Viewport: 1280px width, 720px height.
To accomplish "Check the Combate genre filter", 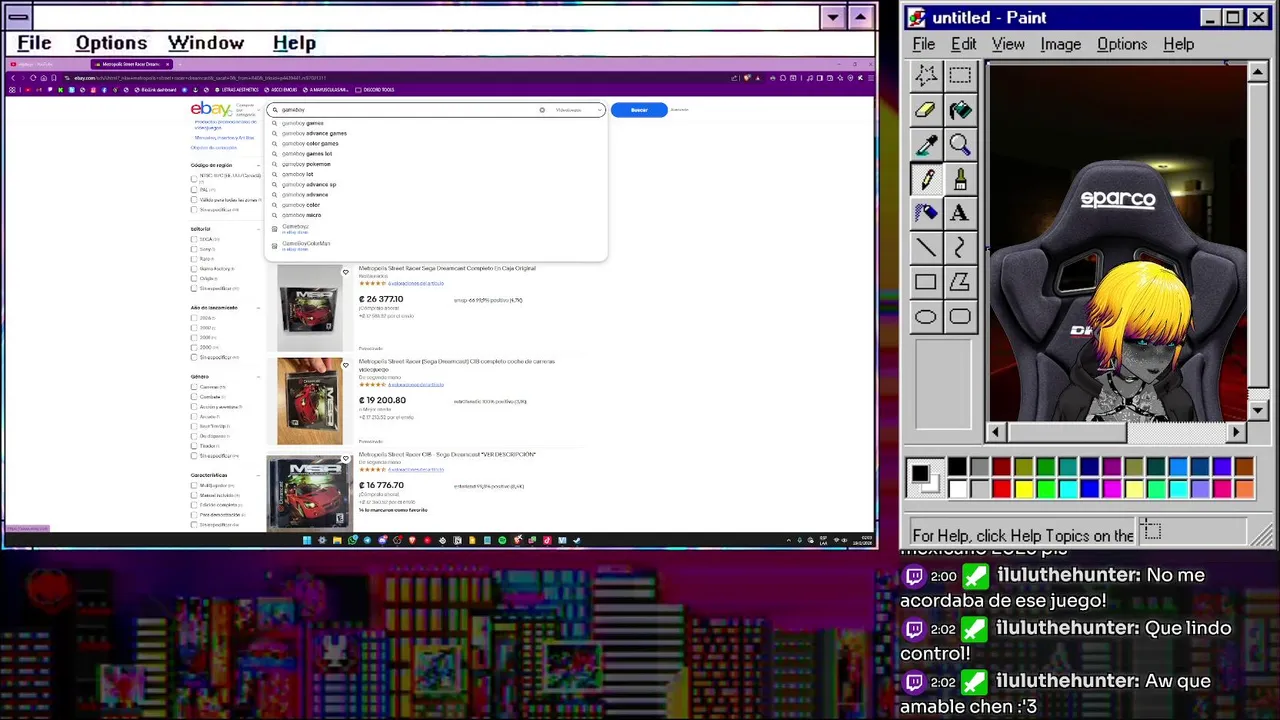I will click(x=194, y=397).
